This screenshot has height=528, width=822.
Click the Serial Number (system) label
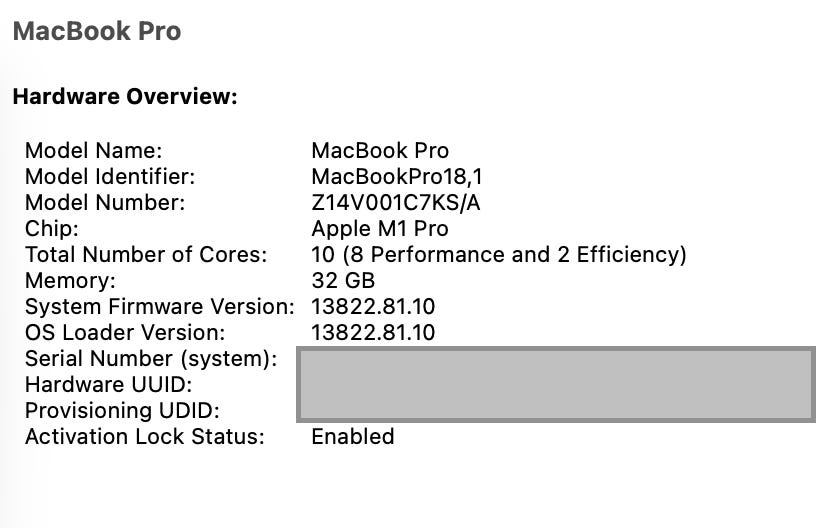[151, 359]
